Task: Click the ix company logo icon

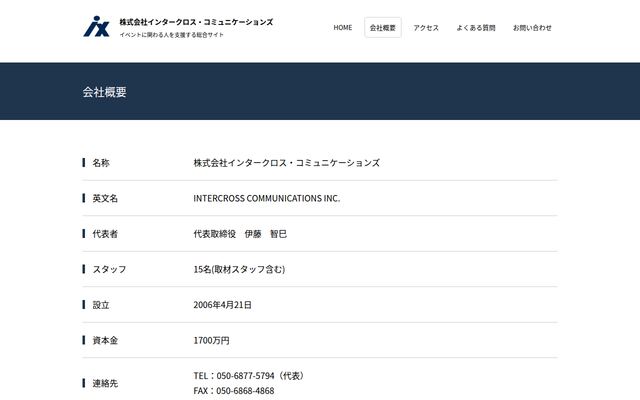Action: [x=97, y=27]
